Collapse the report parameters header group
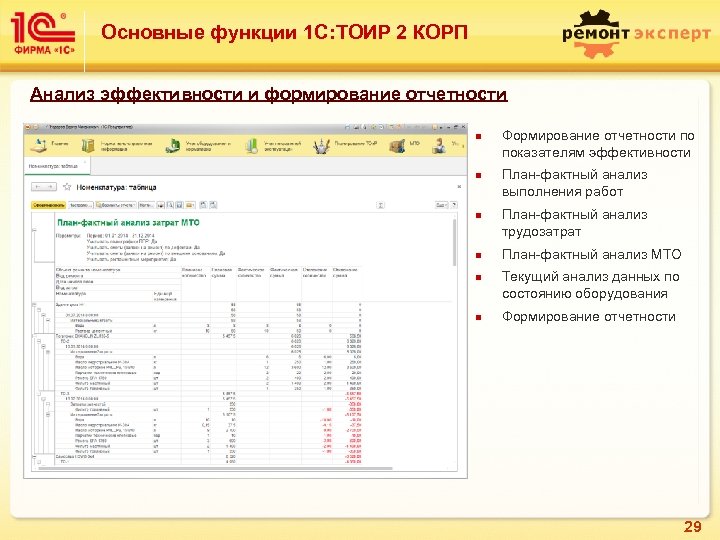Image resolution: width=720 pixels, height=540 pixels. click(34, 229)
